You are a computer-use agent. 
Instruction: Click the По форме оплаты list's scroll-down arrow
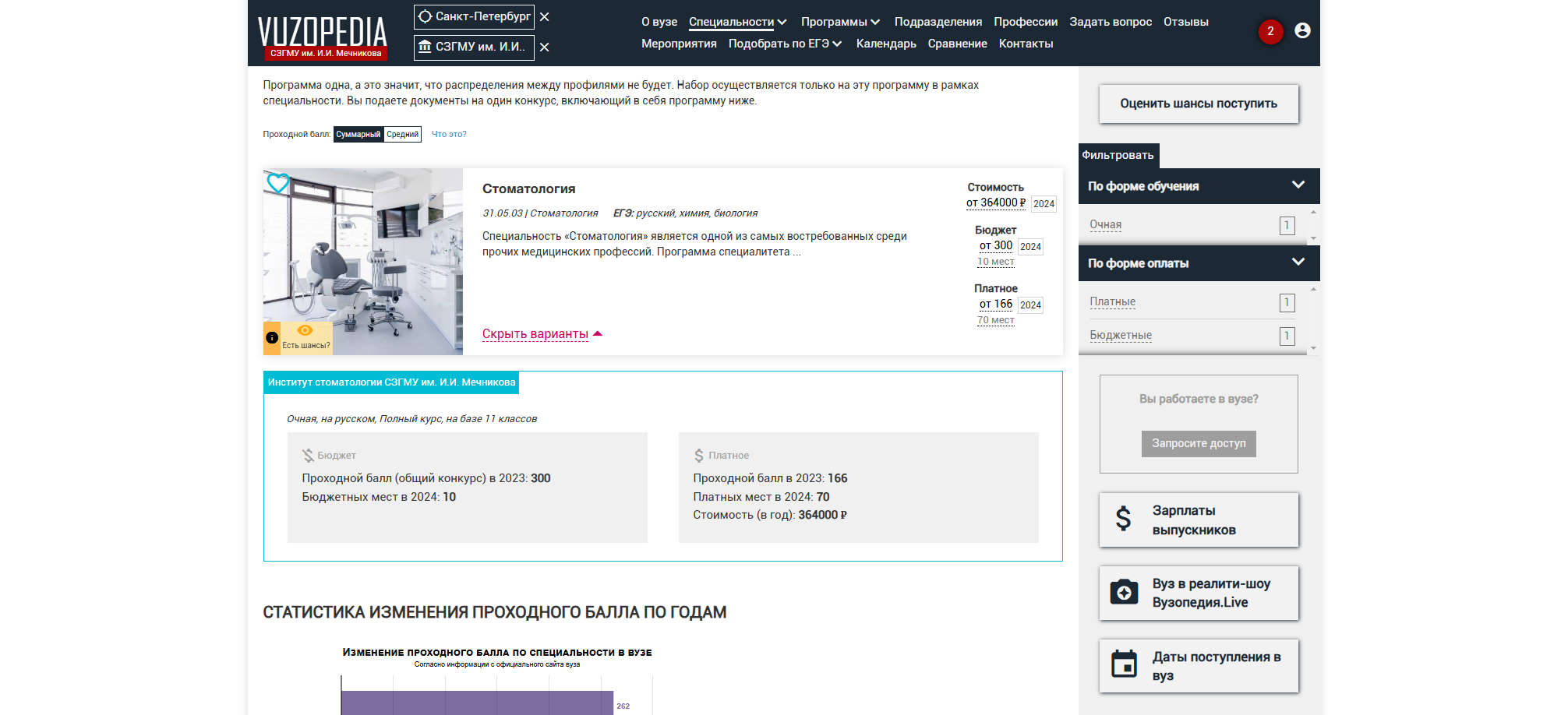click(1313, 349)
